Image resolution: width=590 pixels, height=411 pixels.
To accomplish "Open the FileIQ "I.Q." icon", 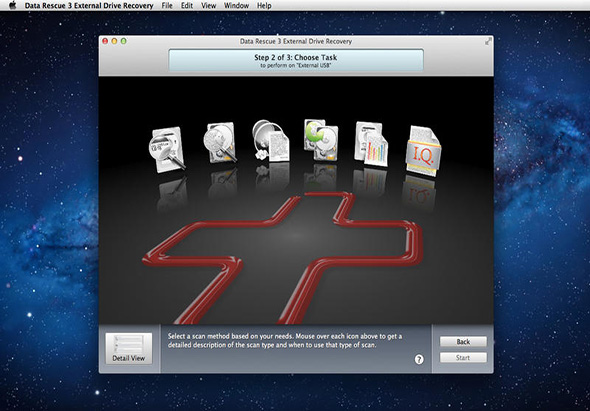I will [x=423, y=151].
